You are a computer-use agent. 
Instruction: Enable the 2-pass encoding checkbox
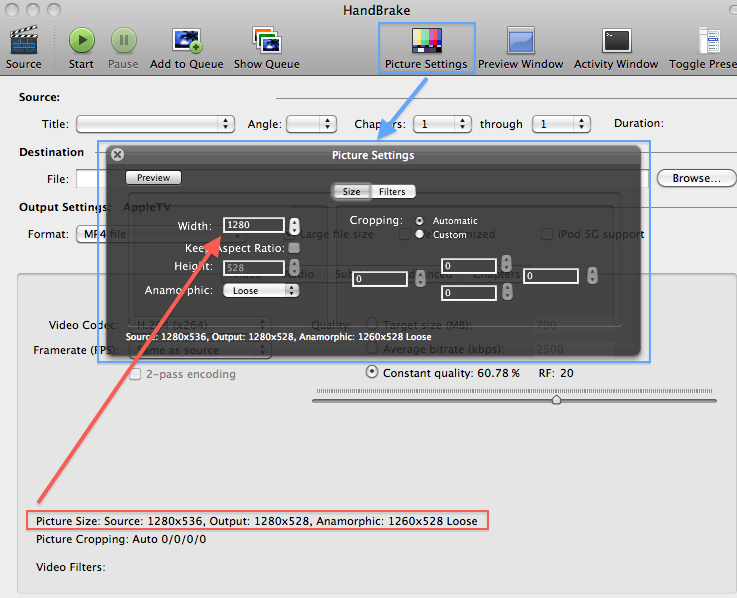pyautogui.click(x=135, y=374)
